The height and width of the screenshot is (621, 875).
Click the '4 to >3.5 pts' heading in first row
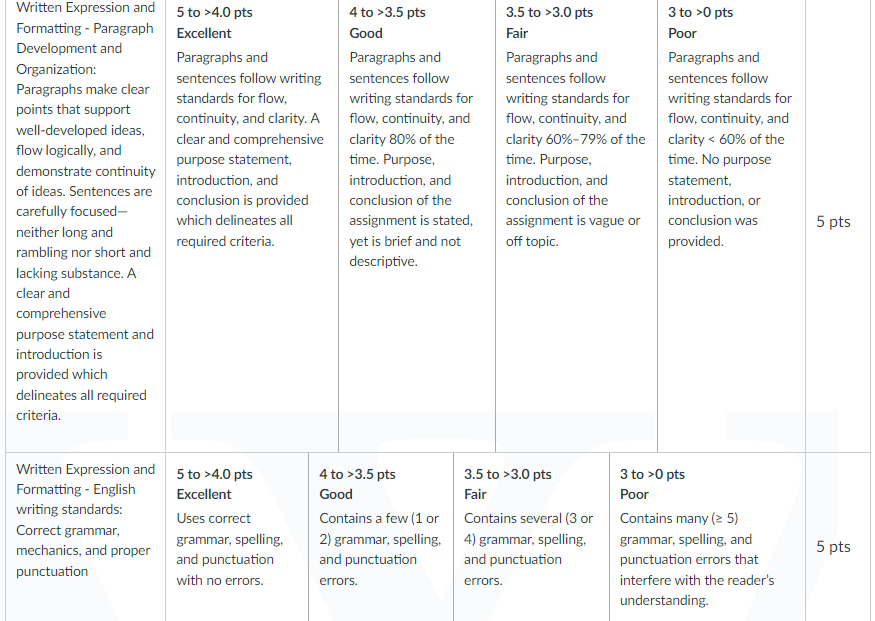[x=387, y=12]
